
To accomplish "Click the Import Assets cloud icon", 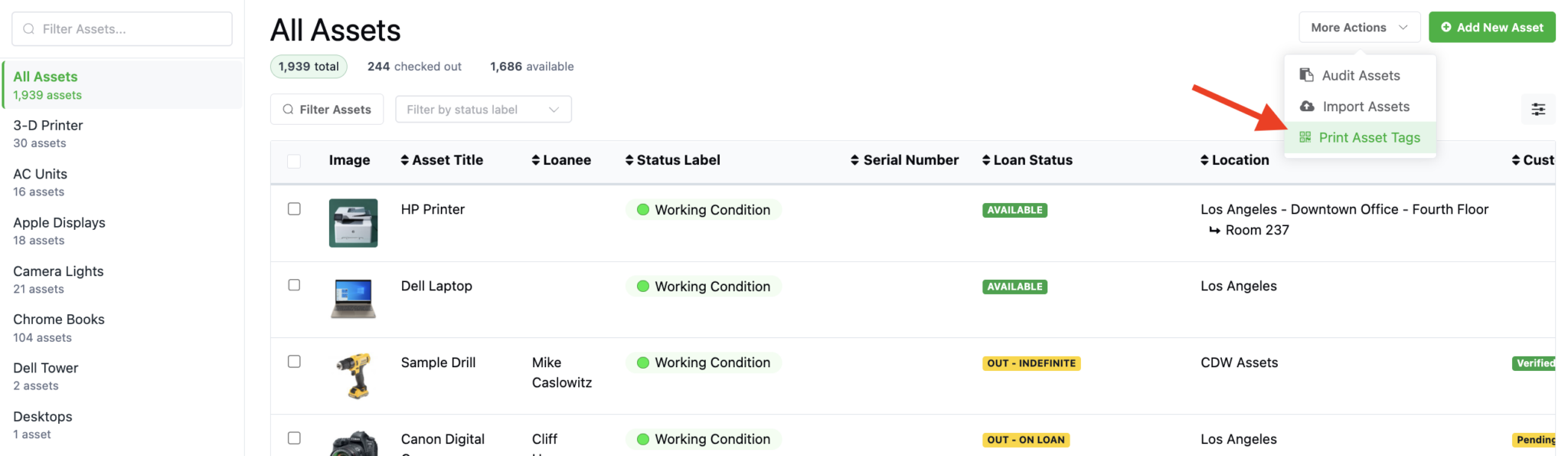I will pos(1307,107).
